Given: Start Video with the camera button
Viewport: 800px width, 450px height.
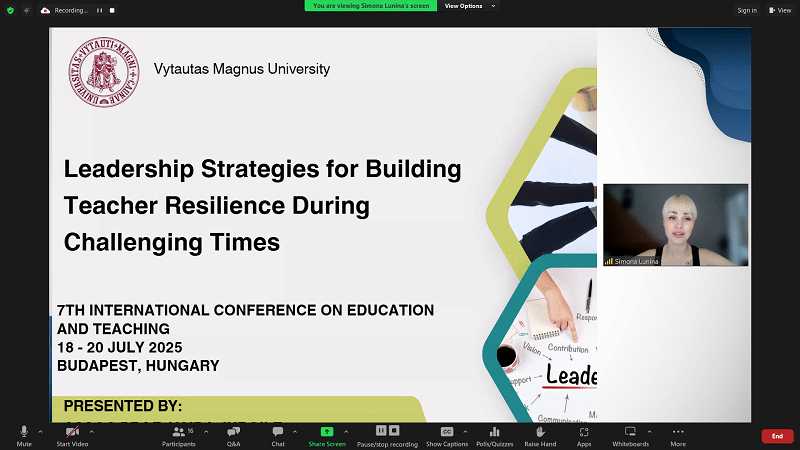Looking at the screenshot, I should tap(73, 433).
